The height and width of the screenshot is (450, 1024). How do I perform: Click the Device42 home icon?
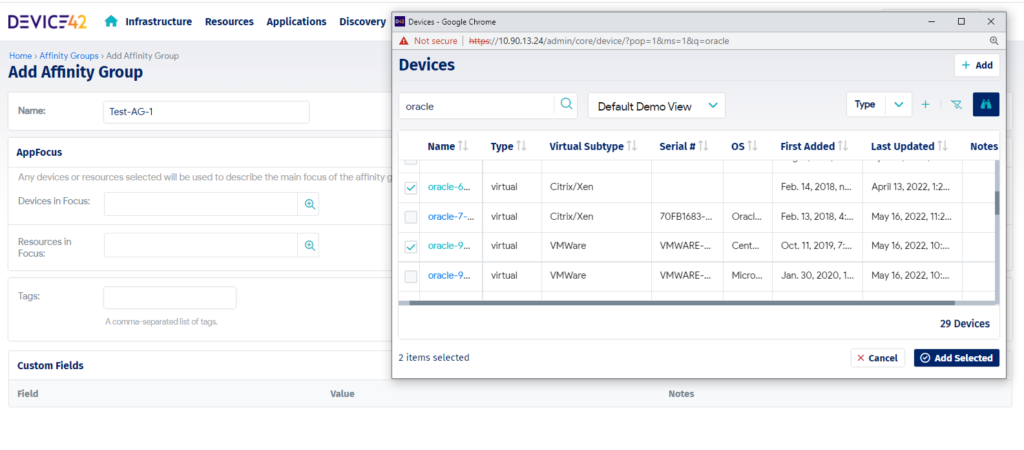point(111,21)
